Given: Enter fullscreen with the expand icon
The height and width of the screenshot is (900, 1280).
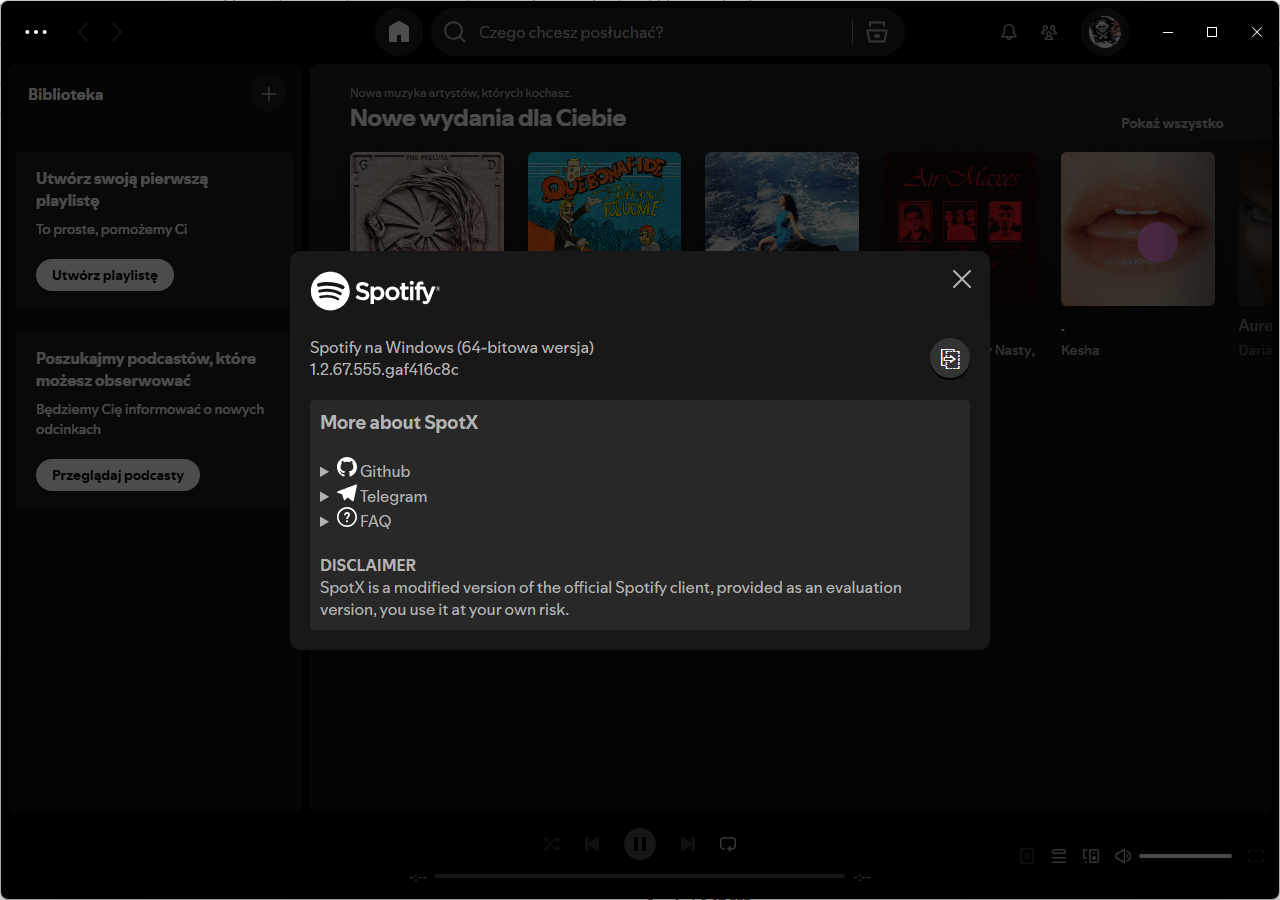Looking at the screenshot, I should 1257,856.
